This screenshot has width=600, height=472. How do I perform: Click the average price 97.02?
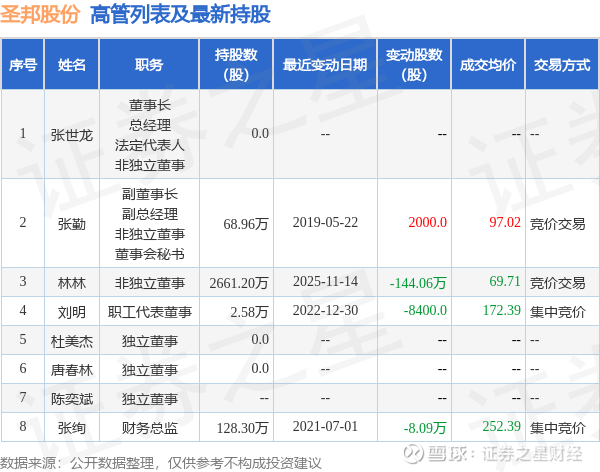coord(505,222)
